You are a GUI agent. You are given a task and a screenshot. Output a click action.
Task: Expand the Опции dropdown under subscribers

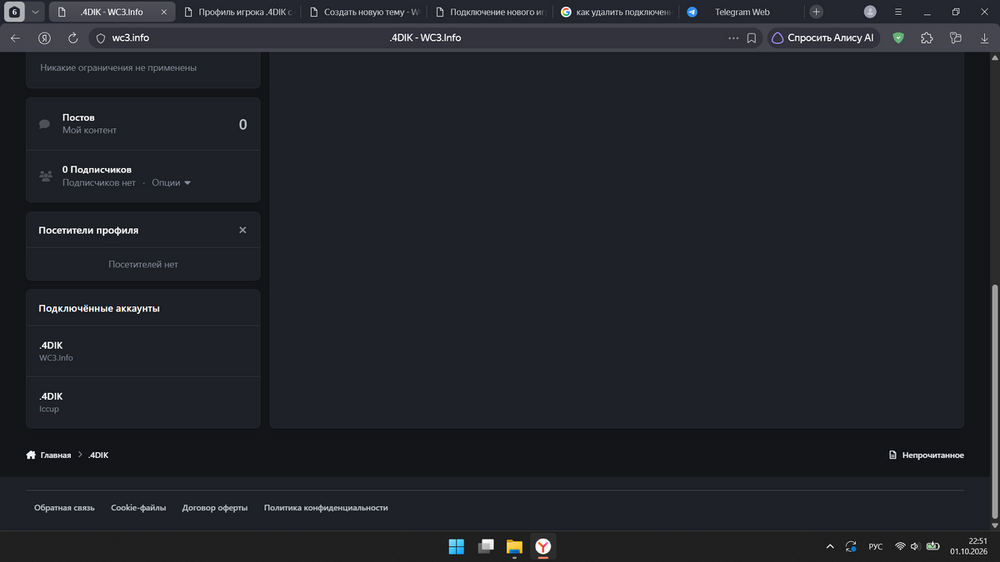(x=171, y=182)
